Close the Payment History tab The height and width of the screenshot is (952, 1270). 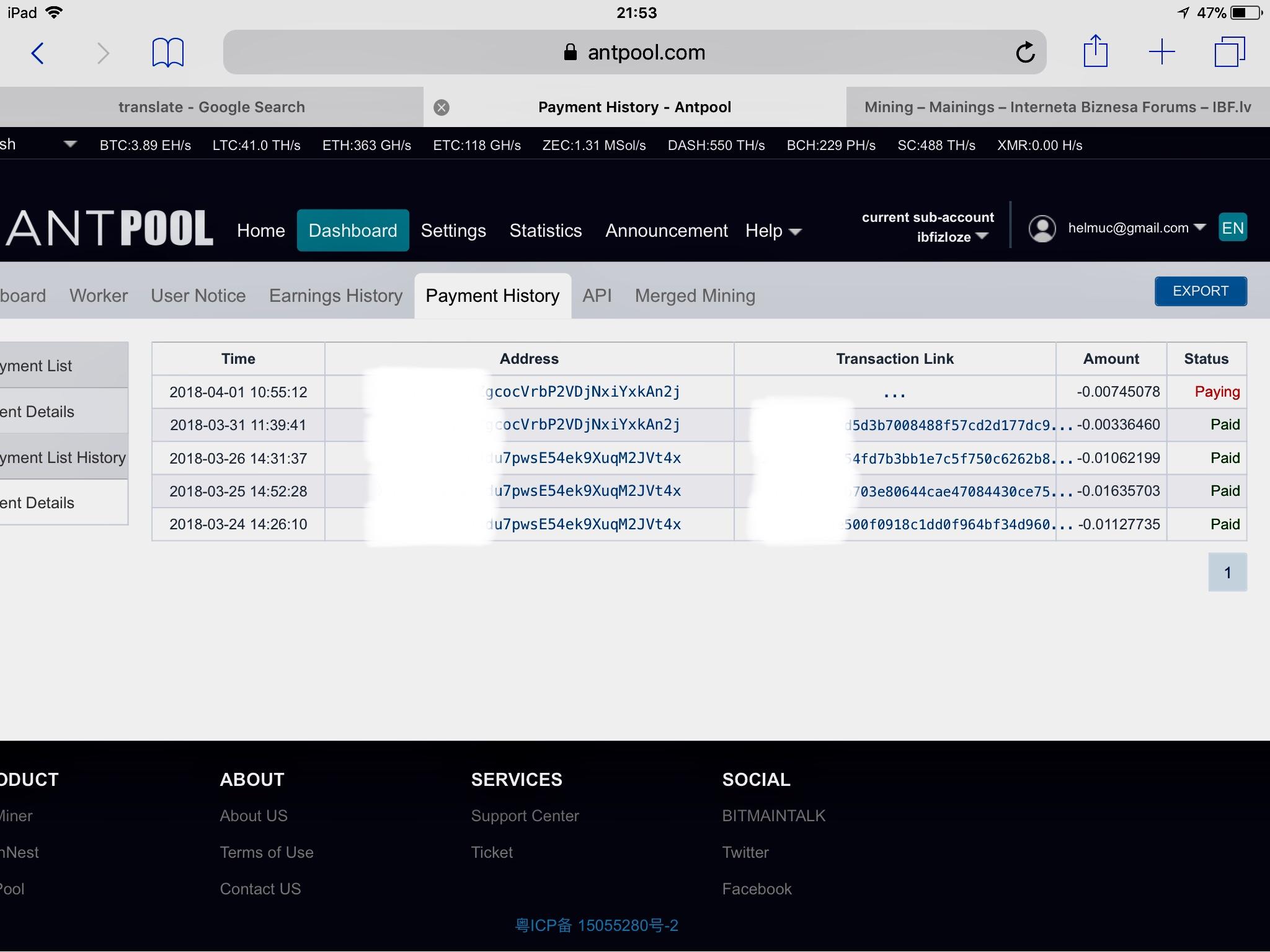coord(442,107)
